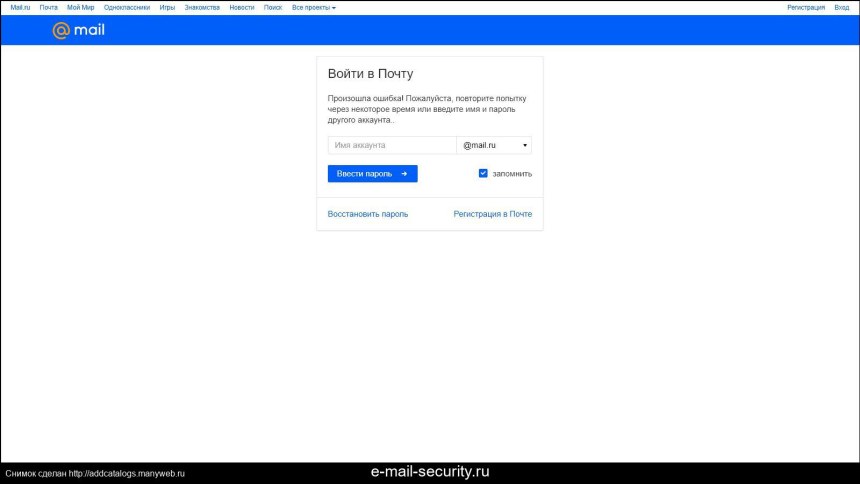Open the Почта link in the top bar
Image resolution: width=860 pixels, height=484 pixels.
click(x=48, y=8)
